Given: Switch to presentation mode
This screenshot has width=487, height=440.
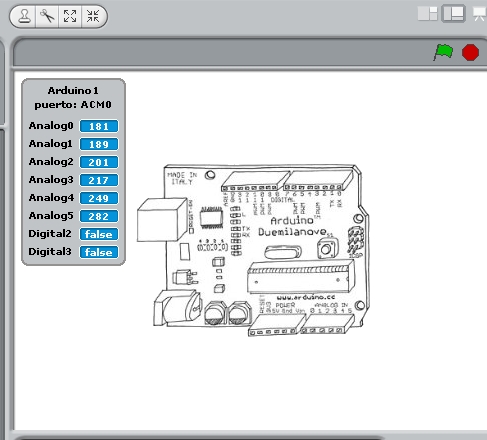Looking at the screenshot, I should click(479, 14).
